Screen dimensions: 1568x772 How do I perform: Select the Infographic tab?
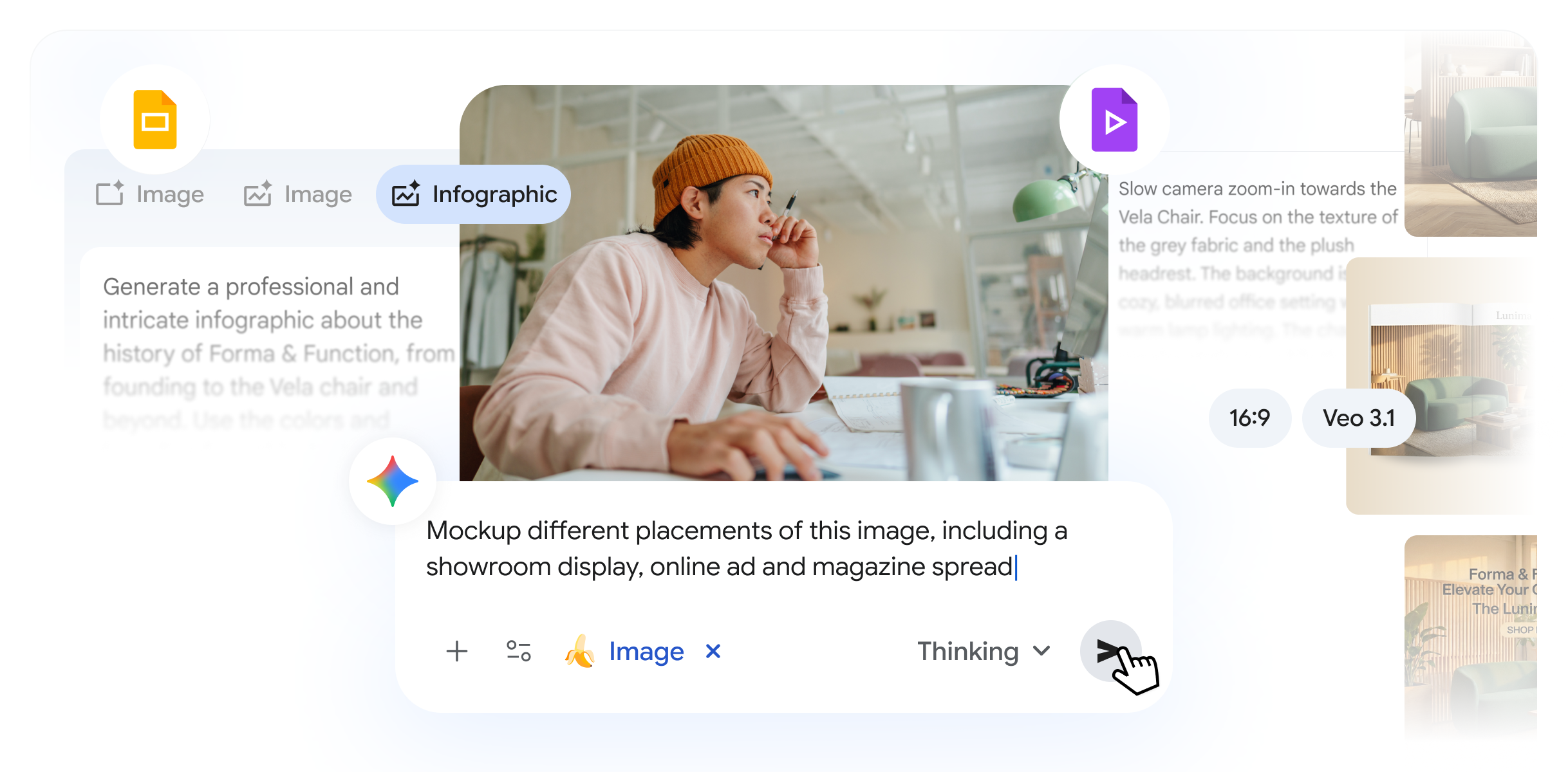(x=473, y=194)
